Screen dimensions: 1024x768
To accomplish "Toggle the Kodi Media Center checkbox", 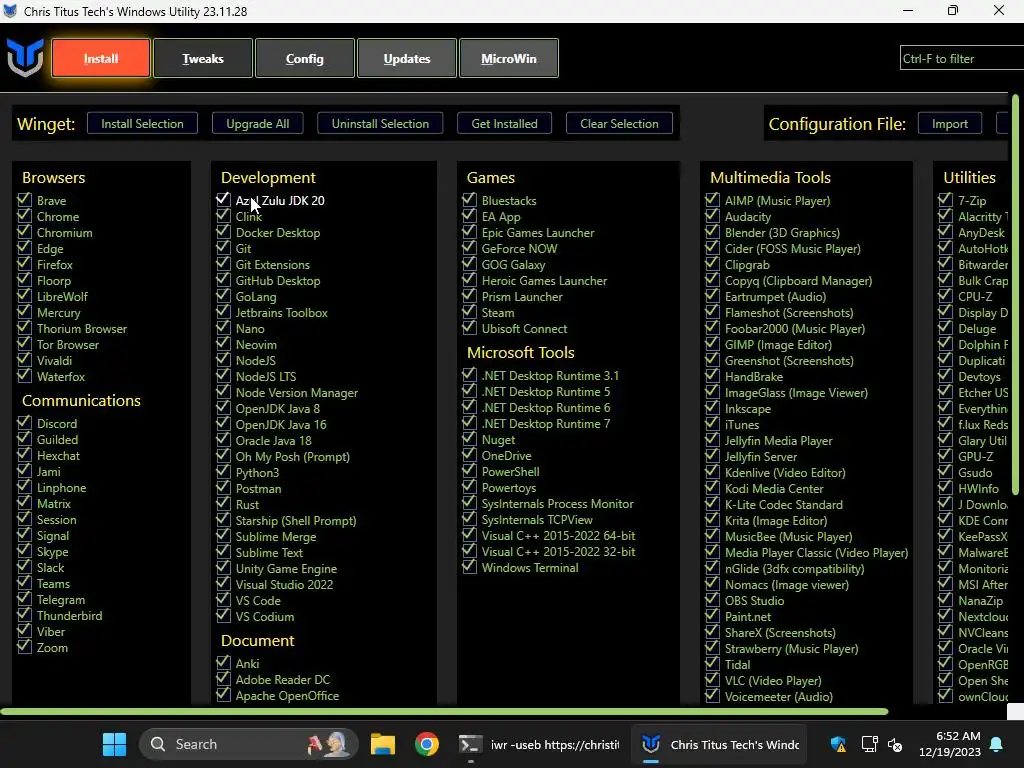I will click(712, 488).
